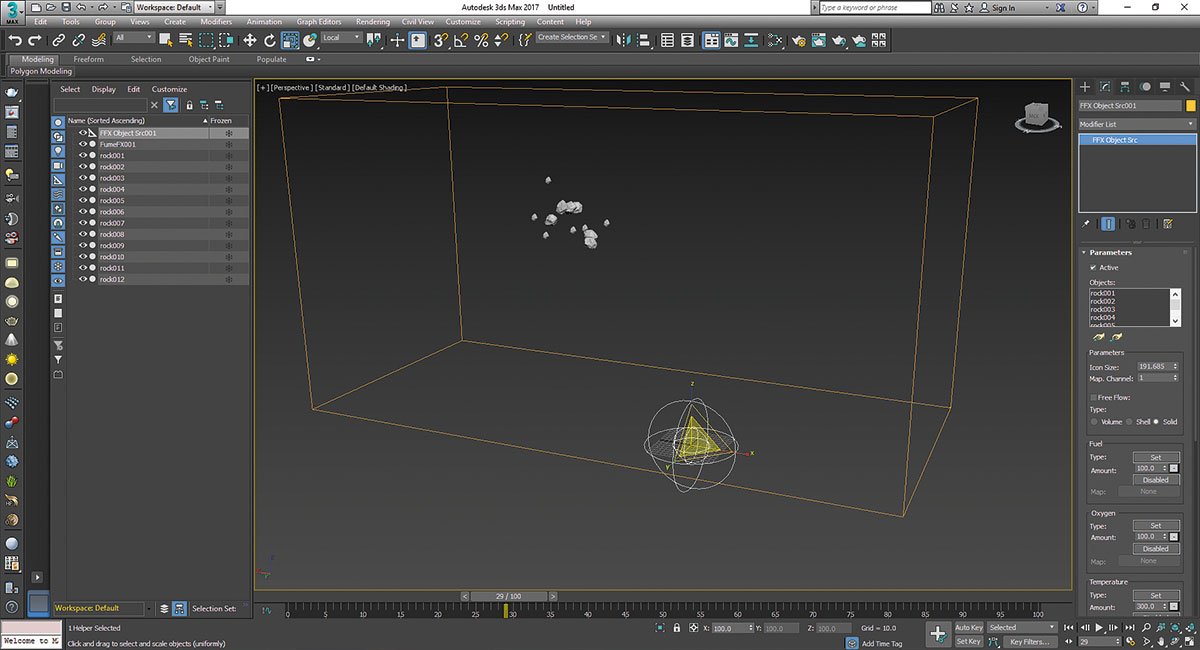Viewport: 1200px width, 650px height.
Task: Select the Shell type radio button
Action: click(1129, 421)
